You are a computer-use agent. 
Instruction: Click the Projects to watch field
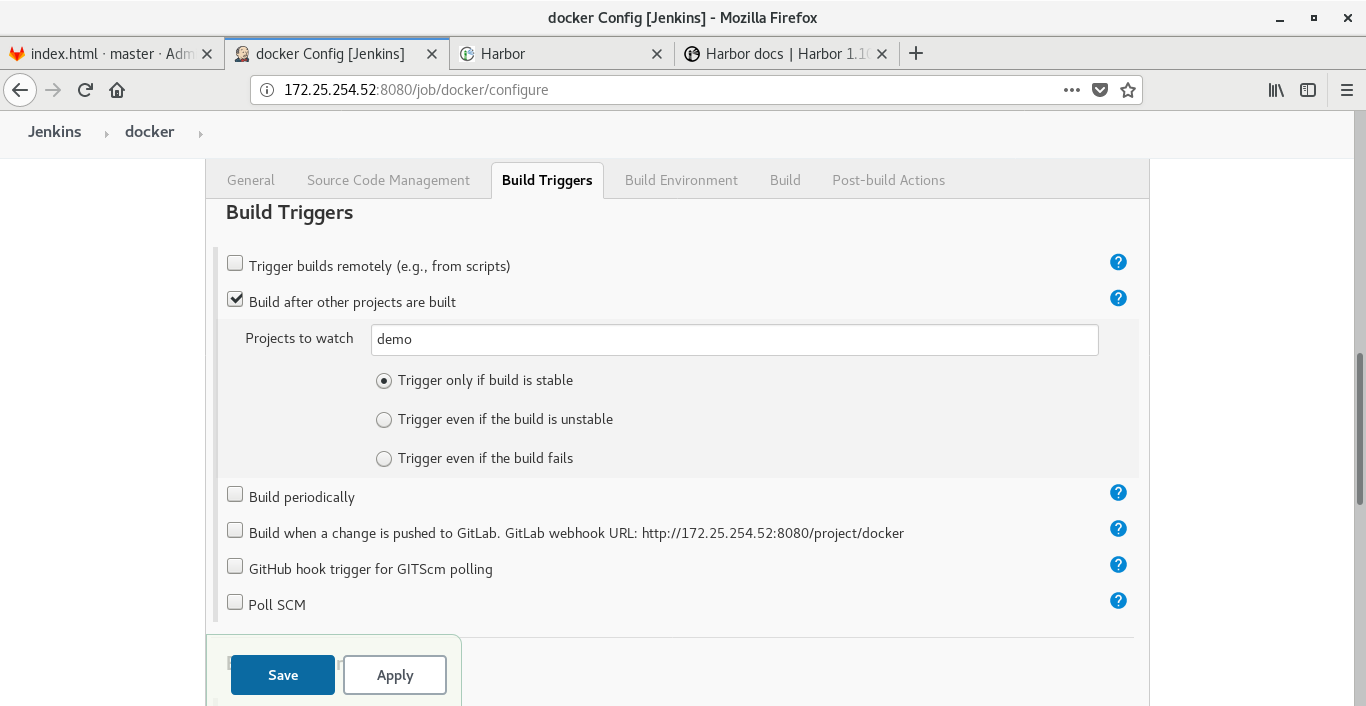click(734, 339)
